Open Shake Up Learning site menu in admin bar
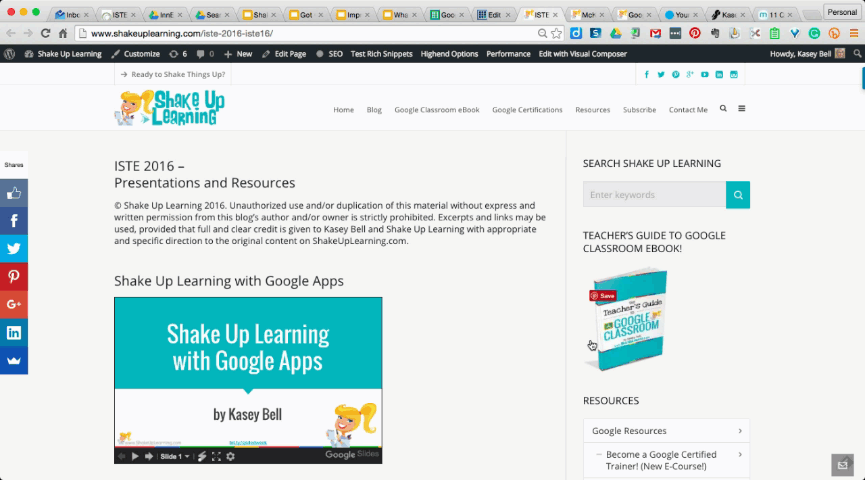865x480 pixels. 63,54
